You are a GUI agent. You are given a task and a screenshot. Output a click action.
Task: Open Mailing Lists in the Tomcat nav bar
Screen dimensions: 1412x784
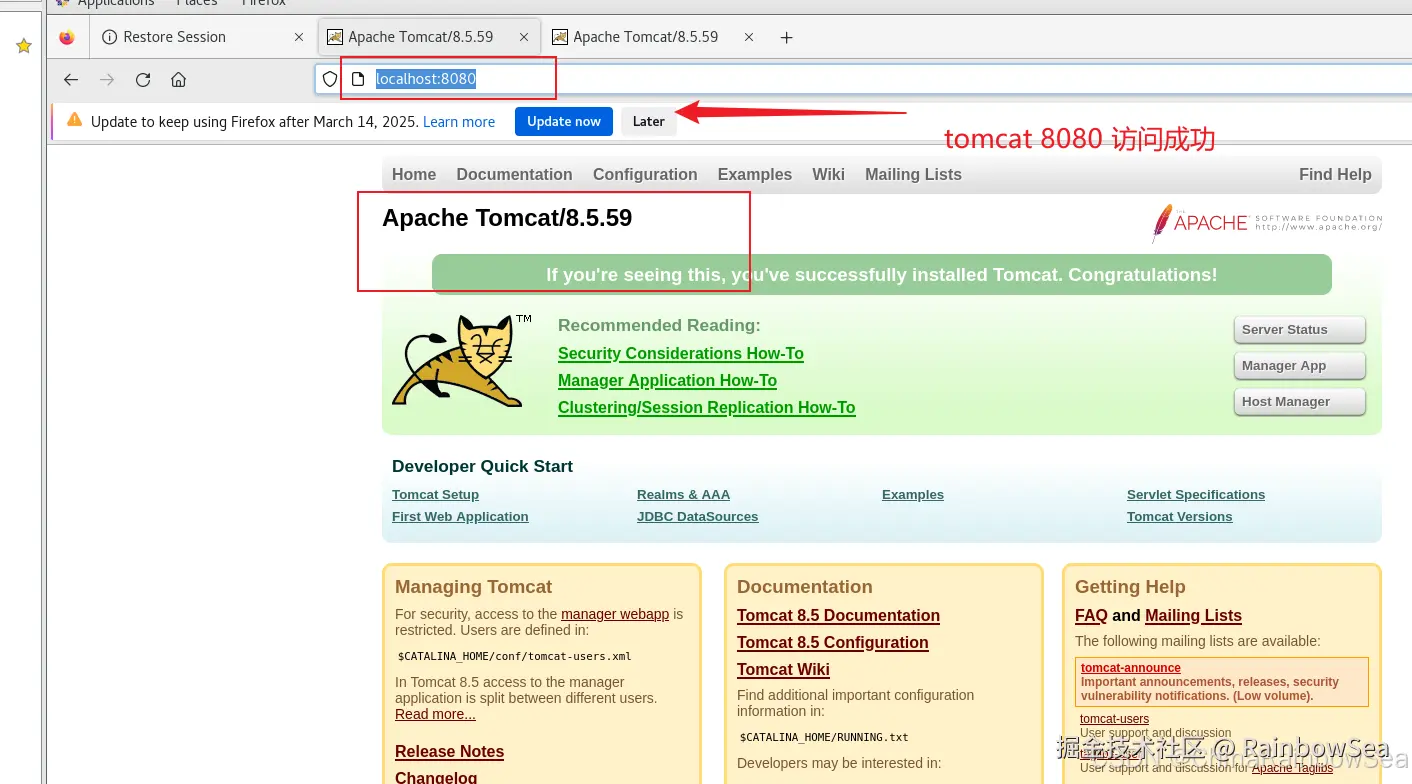coord(913,174)
